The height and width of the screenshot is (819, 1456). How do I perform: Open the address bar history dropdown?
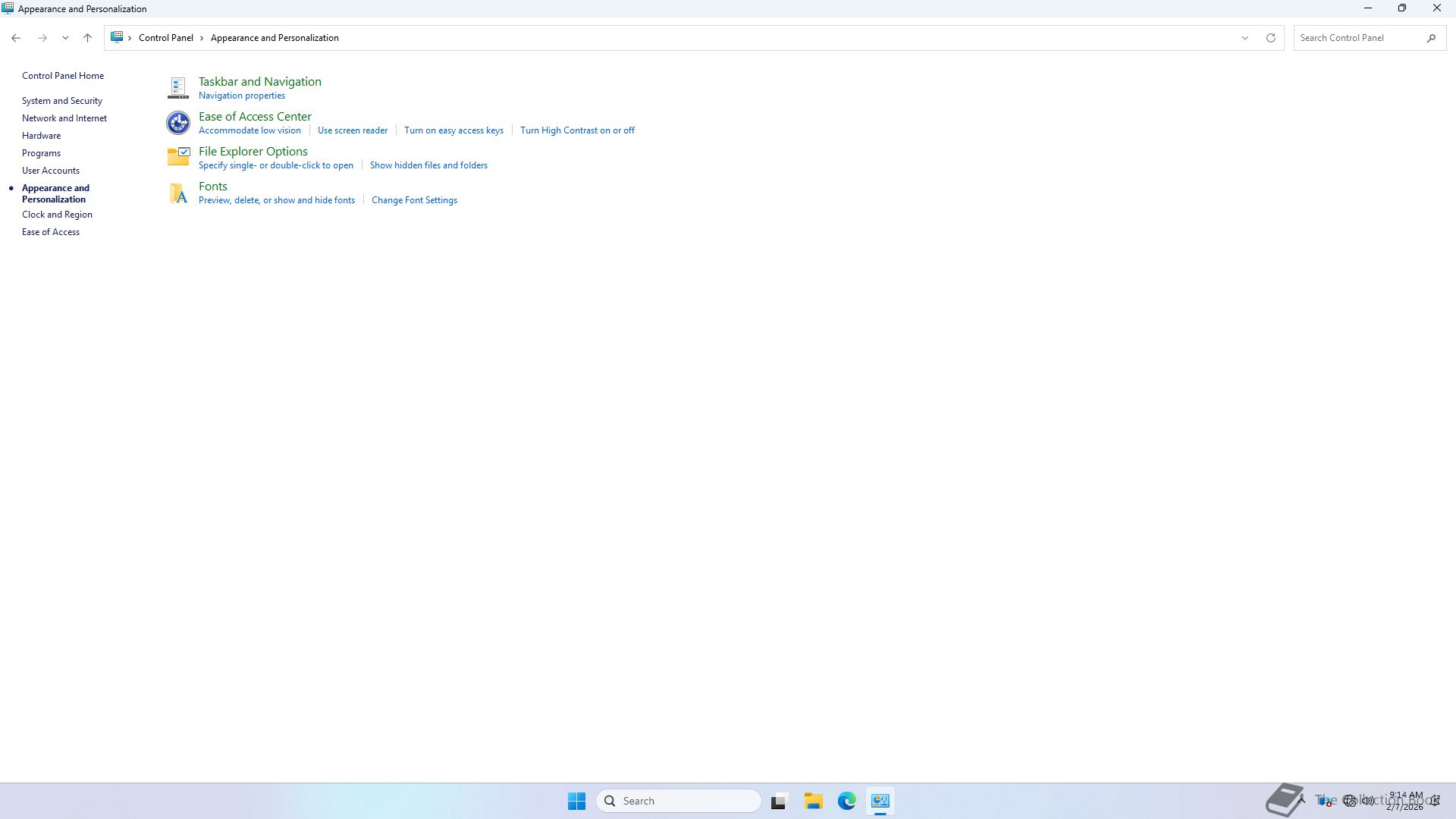tap(1244, 38)
